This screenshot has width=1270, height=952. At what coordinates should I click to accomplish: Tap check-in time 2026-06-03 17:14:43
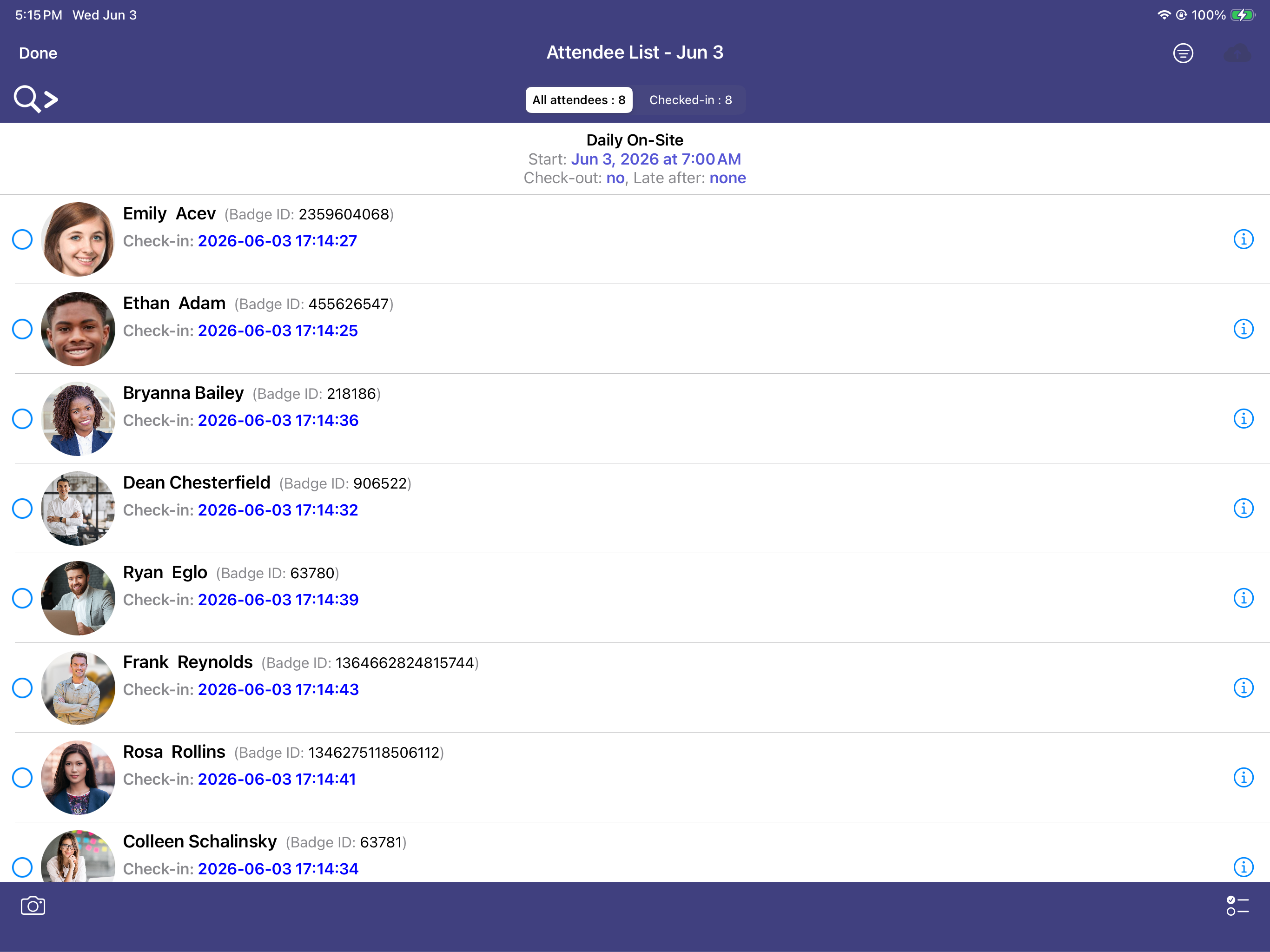pyautogui.click(x=278, y=690)
